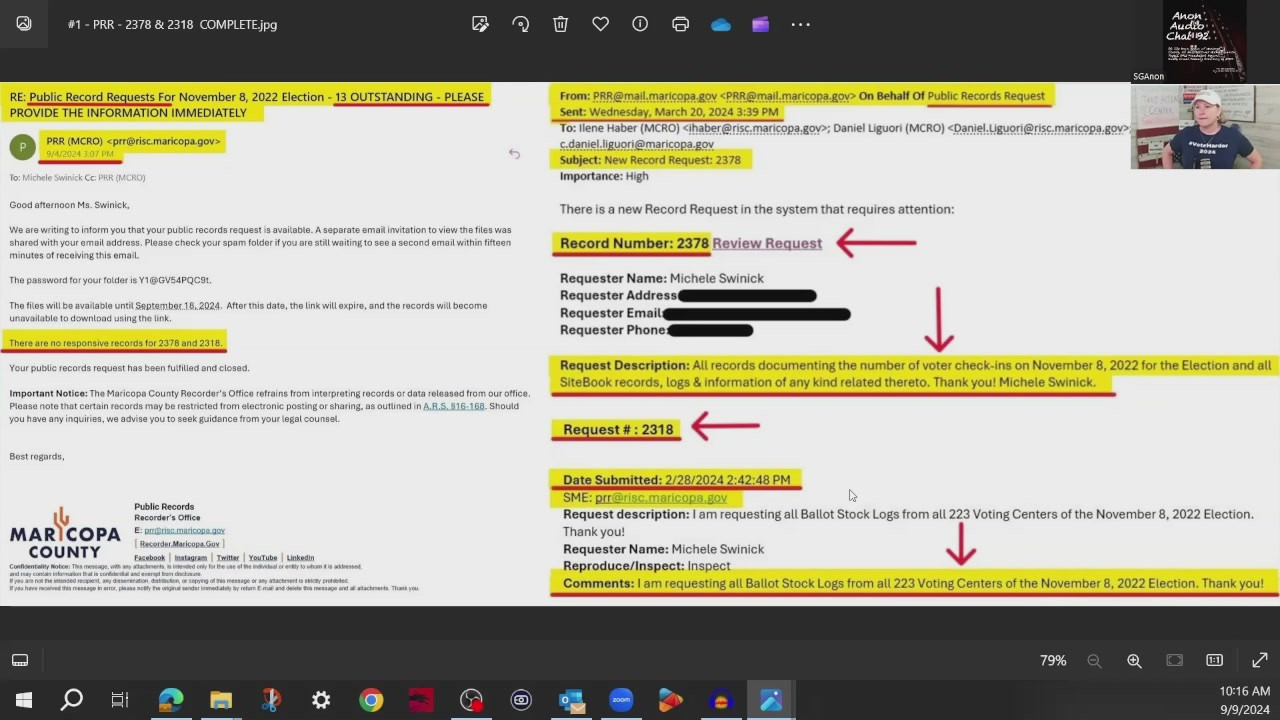Click prr@risc.maricopa.gov link beside SME
The width and height of the screenshot is (1280, 720).
[x=661, y=498]
